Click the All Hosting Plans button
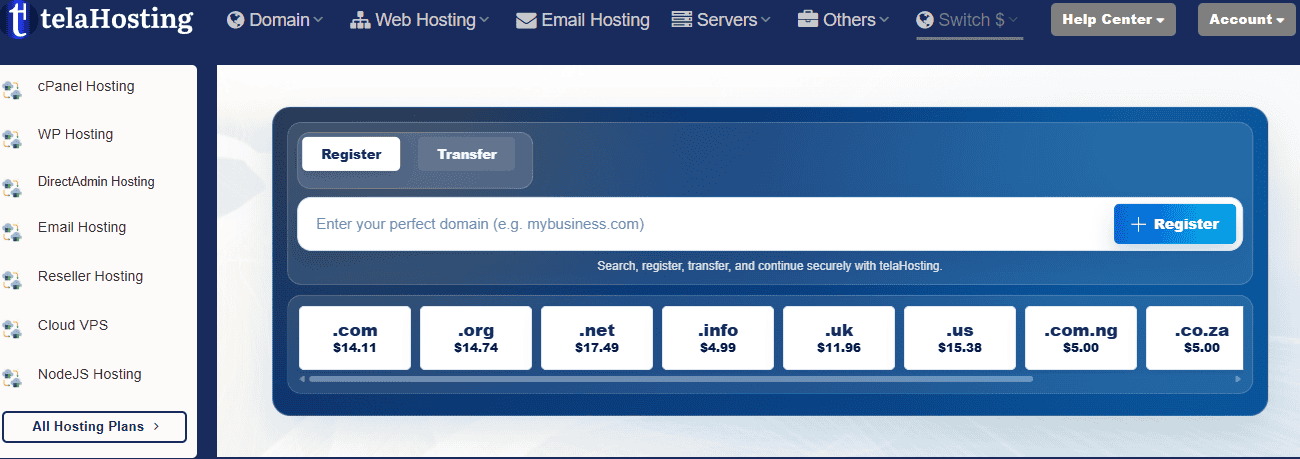 tap(95, 426)
